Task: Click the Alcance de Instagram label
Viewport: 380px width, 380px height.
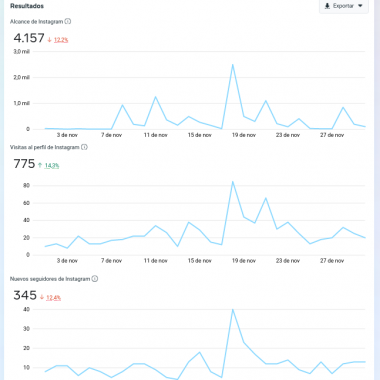Action: click(x=36, y=22)
